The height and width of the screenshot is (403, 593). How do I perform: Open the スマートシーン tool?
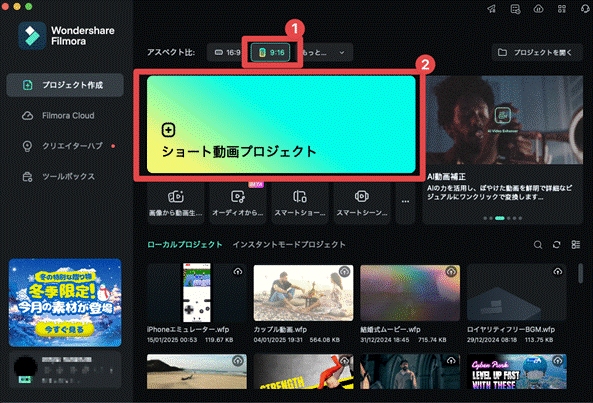pyautogui.click(x=362, y=204)
